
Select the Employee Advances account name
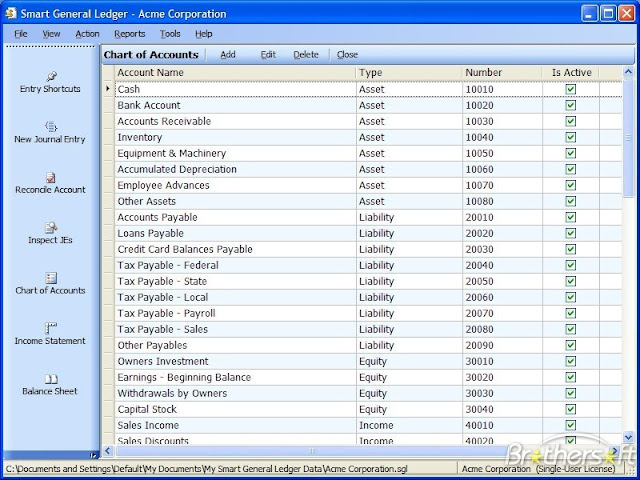[163, 185]
